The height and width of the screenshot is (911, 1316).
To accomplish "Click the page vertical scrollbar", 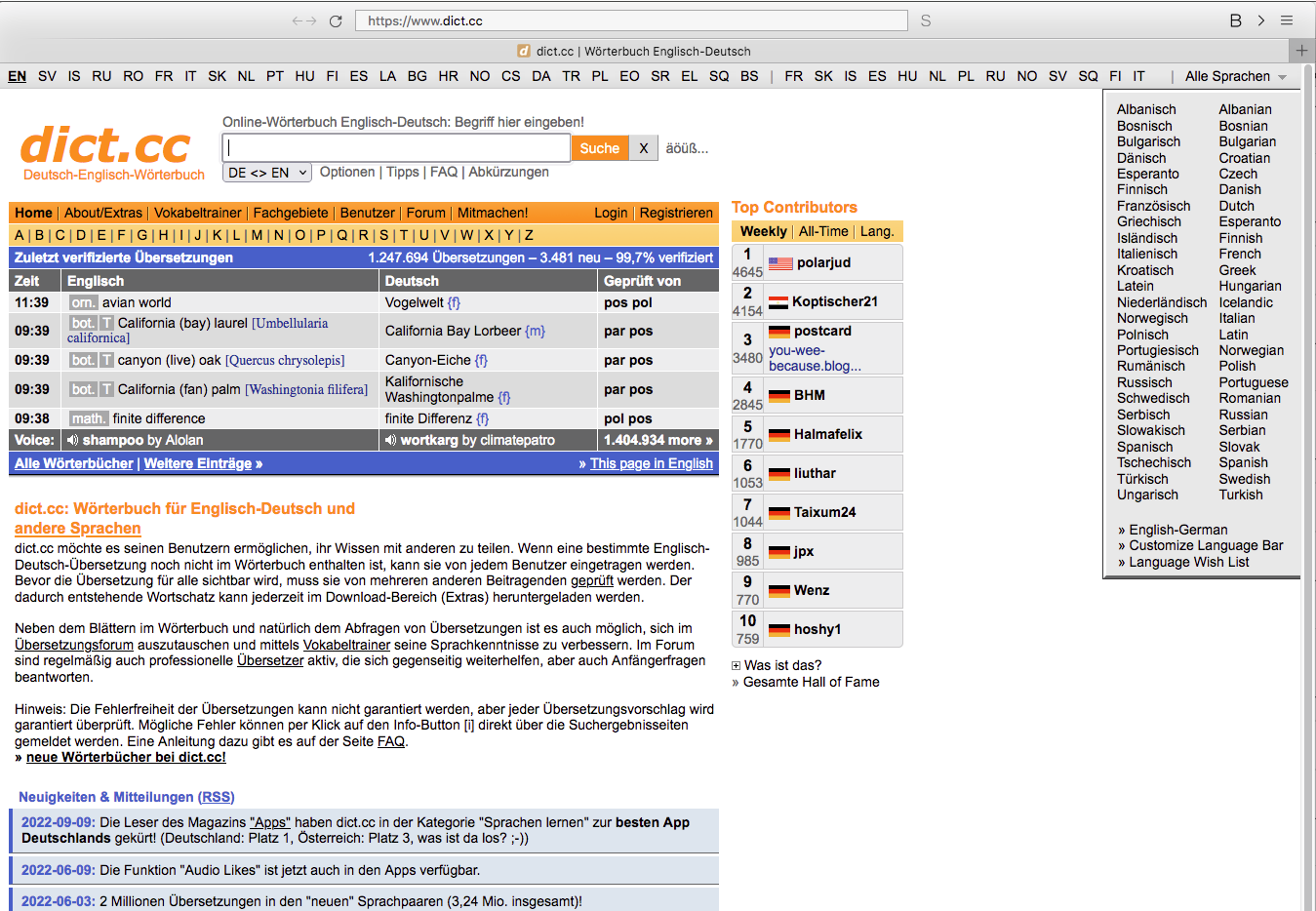I will (1308, 488).
